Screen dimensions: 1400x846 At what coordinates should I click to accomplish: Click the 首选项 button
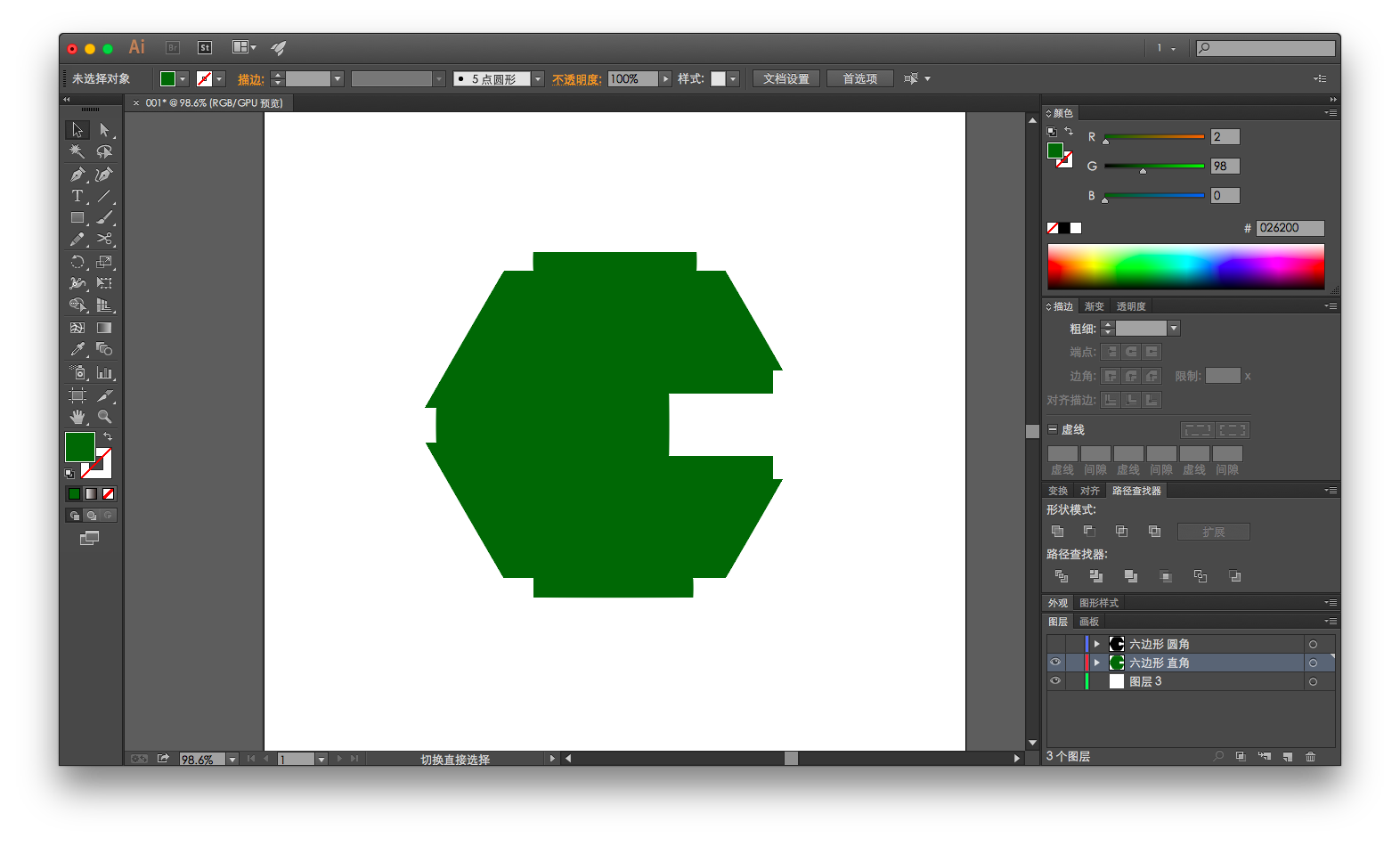(860, 79)
